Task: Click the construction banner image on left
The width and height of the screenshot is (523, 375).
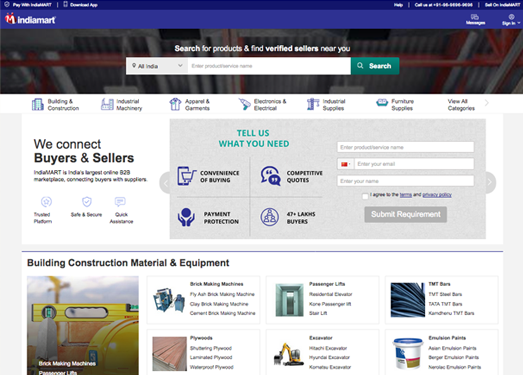Action: click(x=83, y=325)
